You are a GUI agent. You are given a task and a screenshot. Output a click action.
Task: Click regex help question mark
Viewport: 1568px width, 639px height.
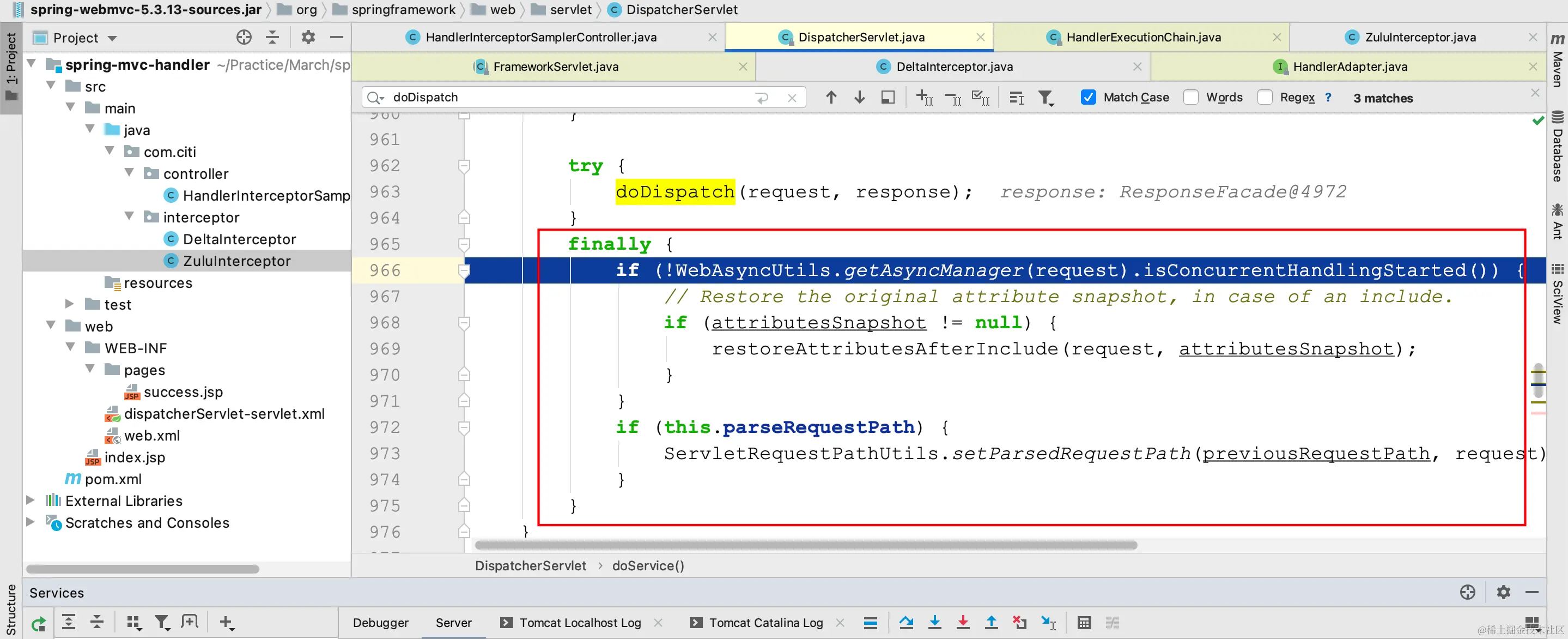click(x=1328, y=98)
